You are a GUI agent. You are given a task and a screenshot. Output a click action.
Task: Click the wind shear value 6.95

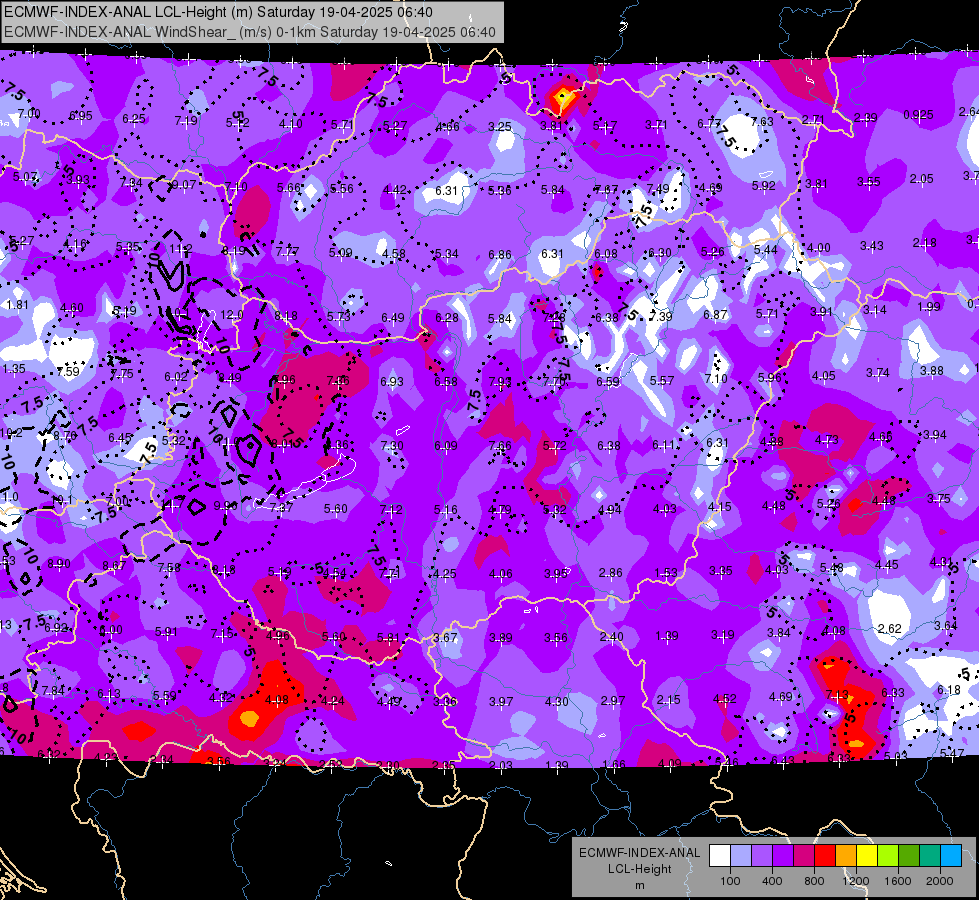pyautogui.click(x=81, y=116)
